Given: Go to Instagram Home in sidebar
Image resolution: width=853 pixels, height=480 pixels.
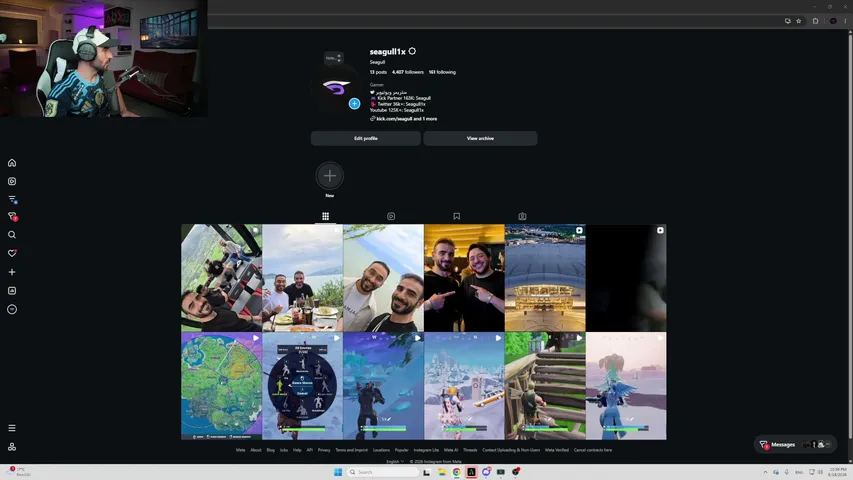Looking at the screenshot, I should 12,163.
